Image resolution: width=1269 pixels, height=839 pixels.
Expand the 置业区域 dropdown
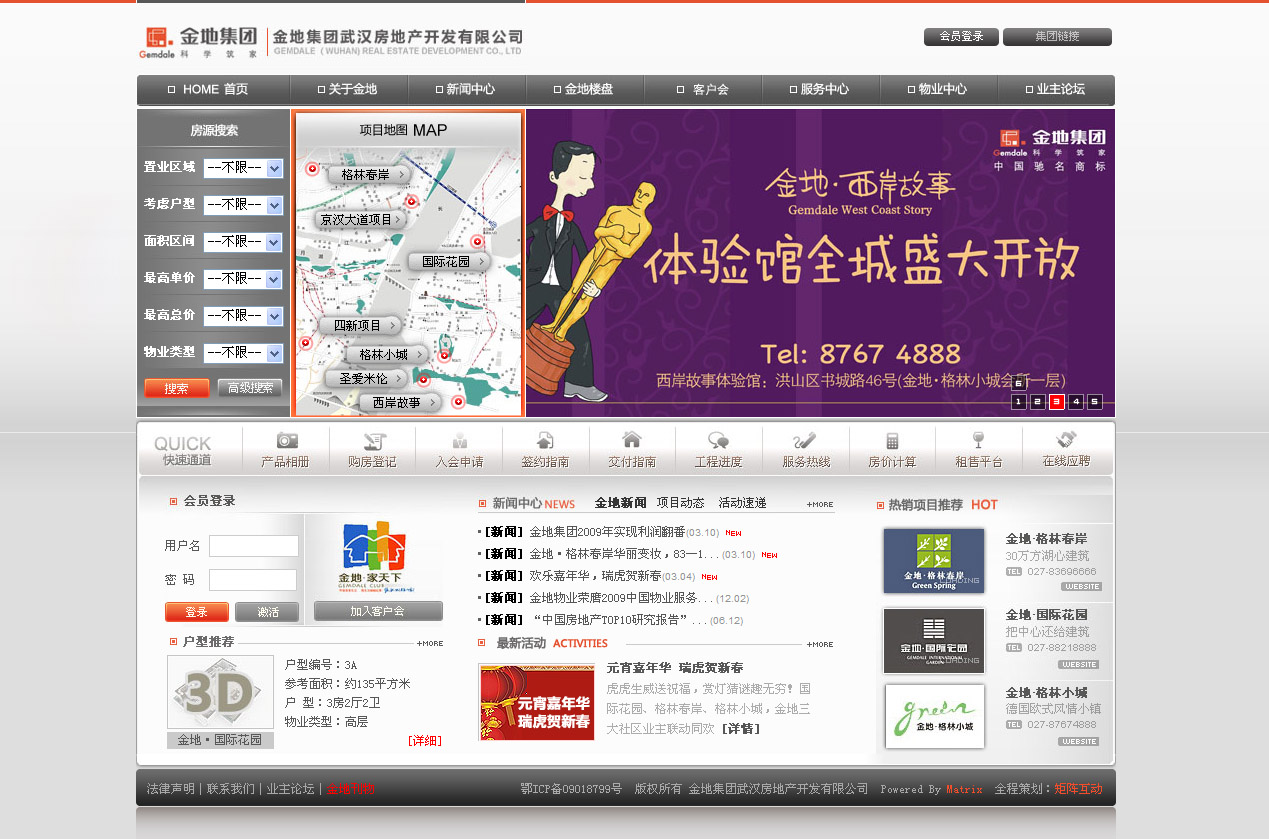[x=243, y=168]
